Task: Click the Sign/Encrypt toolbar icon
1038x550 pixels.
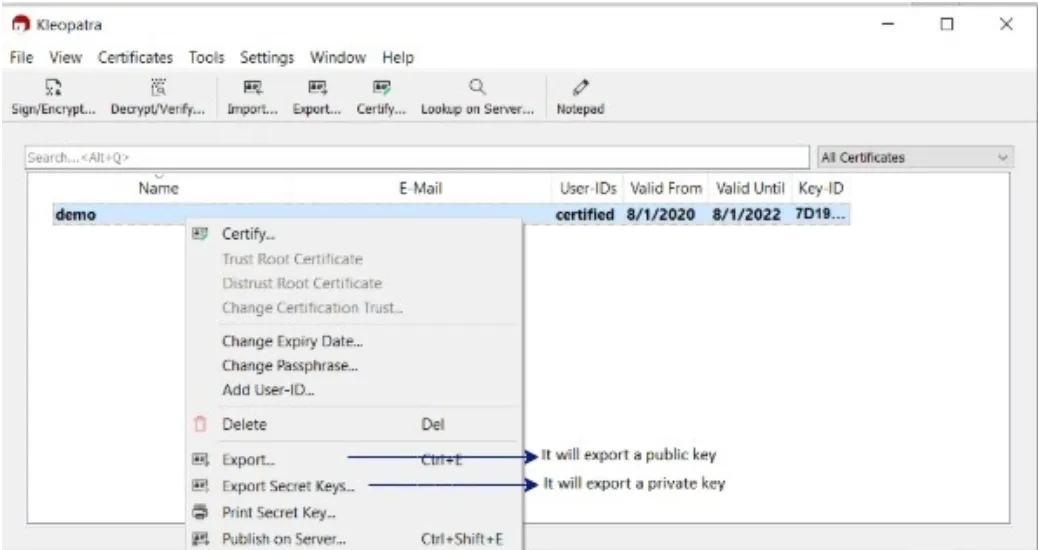Action: tap(53, 87)
